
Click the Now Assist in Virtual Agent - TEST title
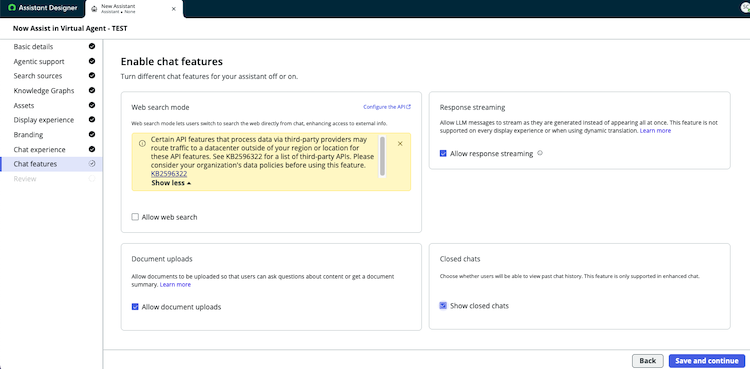tap(70, 28)
